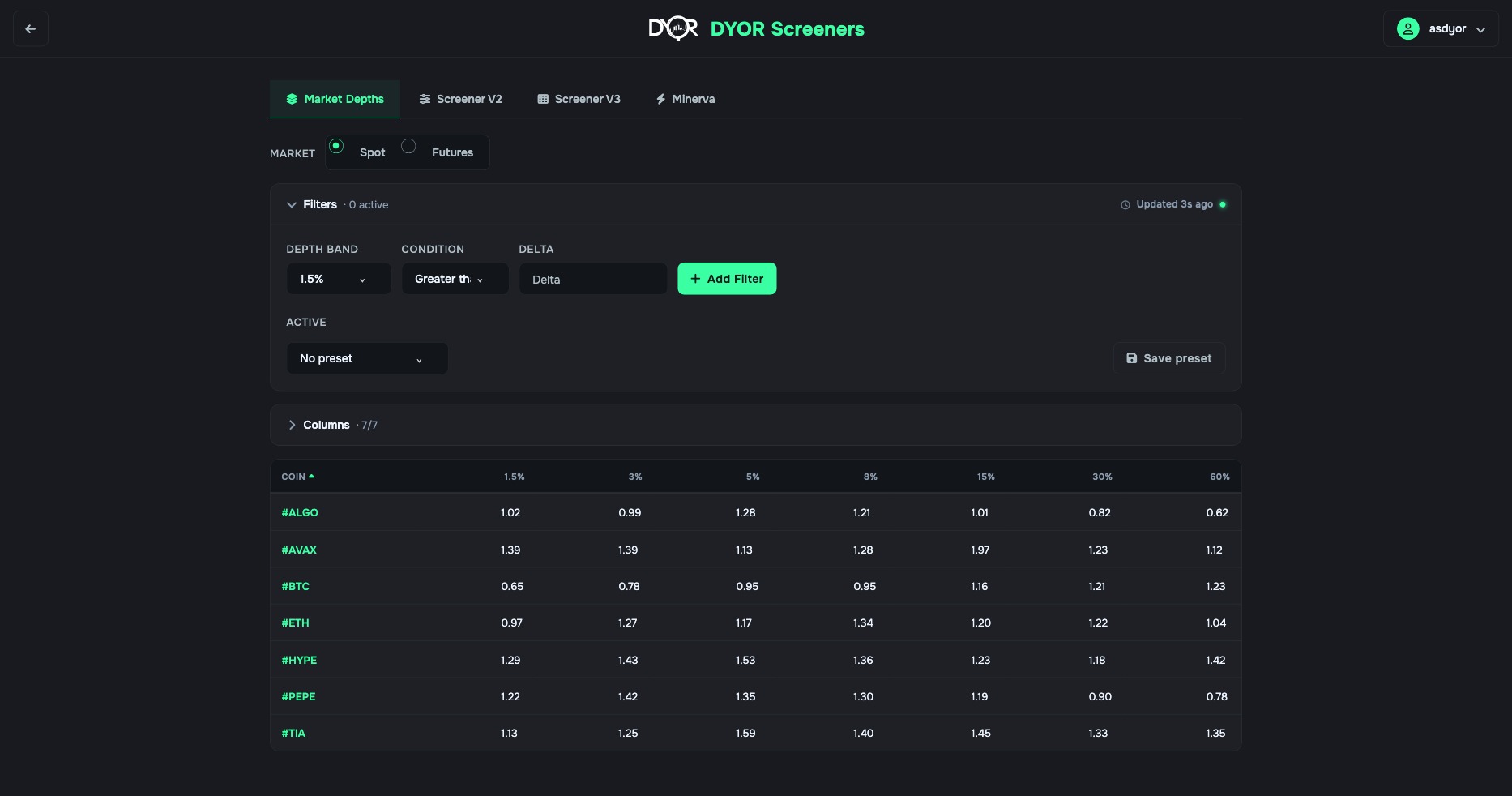Click the DYOR Screeners title

[787, 29]
